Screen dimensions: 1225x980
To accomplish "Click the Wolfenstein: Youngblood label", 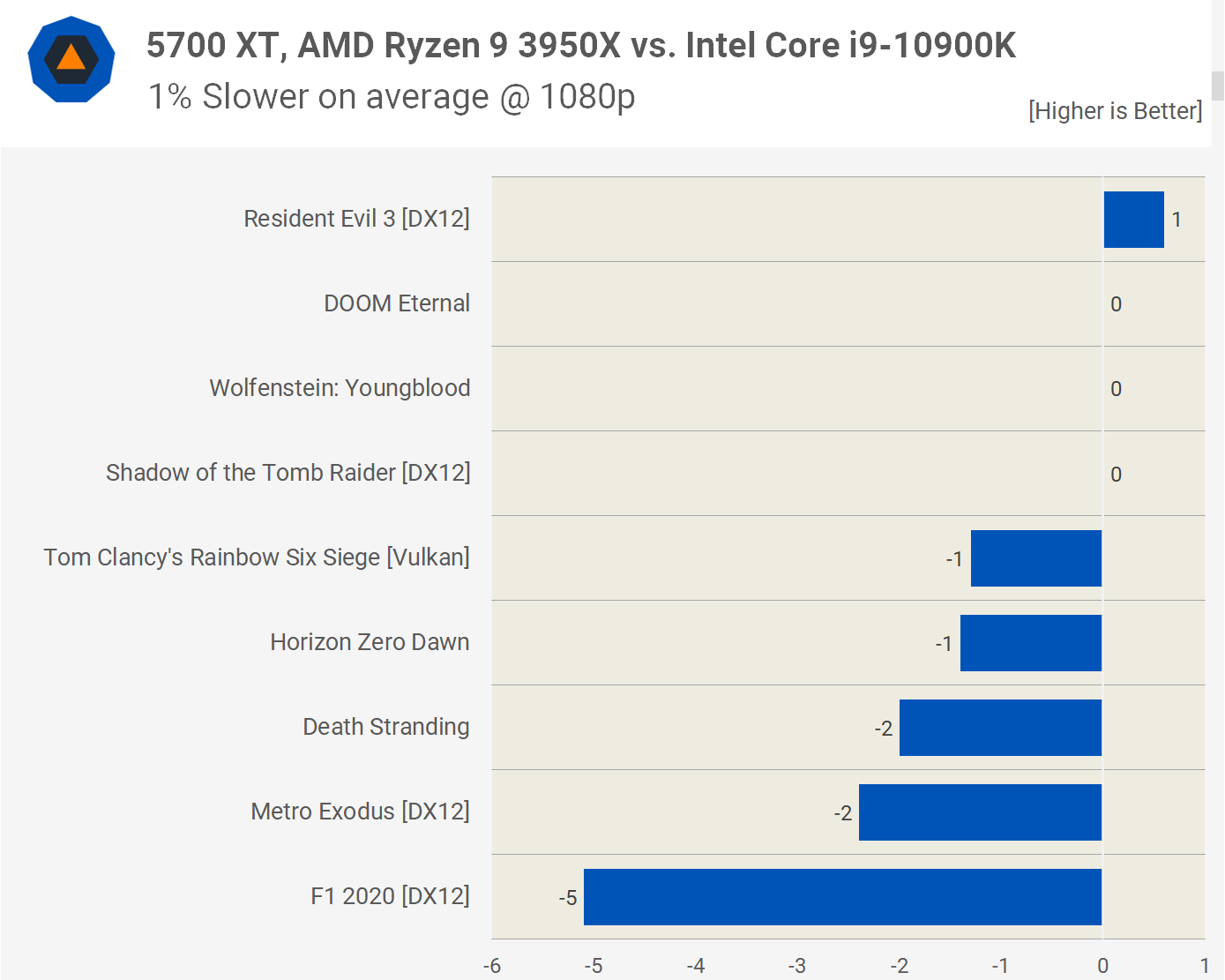I will (x=340, y=388).
